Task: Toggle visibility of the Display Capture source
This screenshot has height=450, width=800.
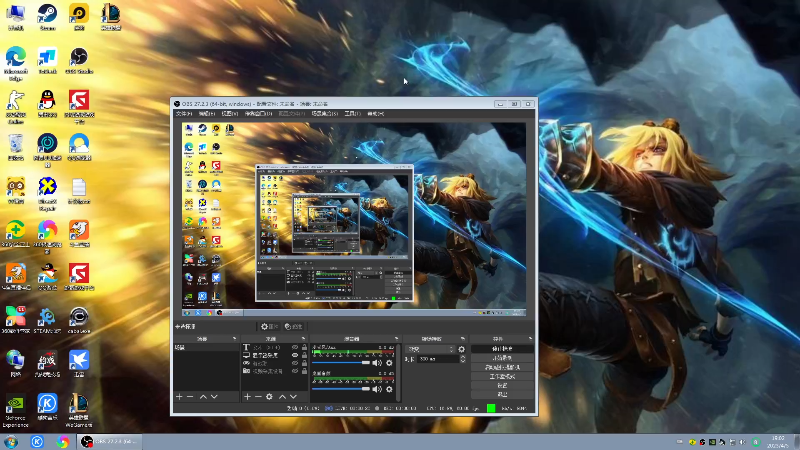Action: pos(295,355)
